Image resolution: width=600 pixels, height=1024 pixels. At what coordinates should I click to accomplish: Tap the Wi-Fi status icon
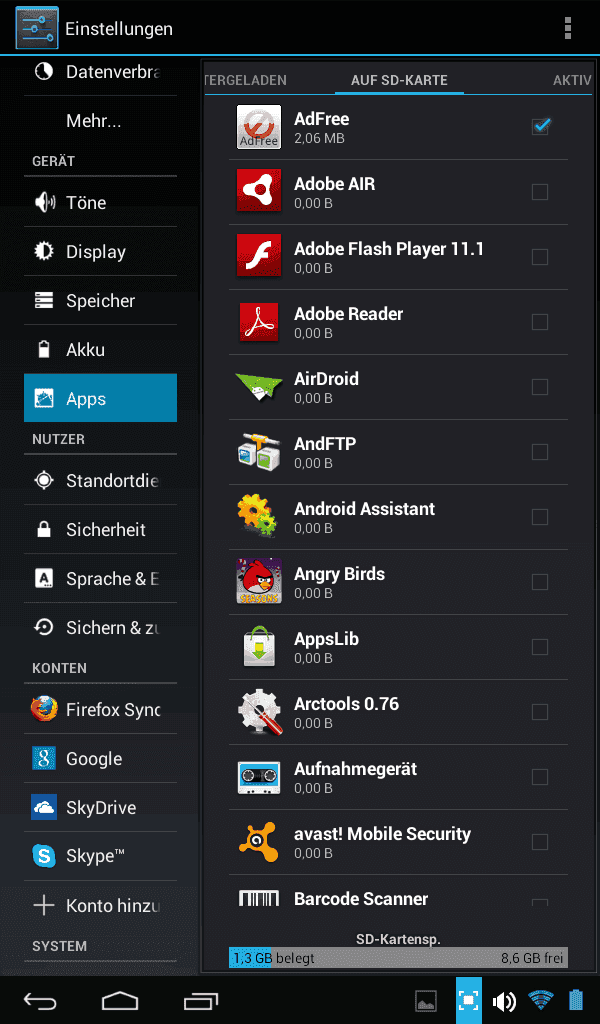(x=541, y=1000)
